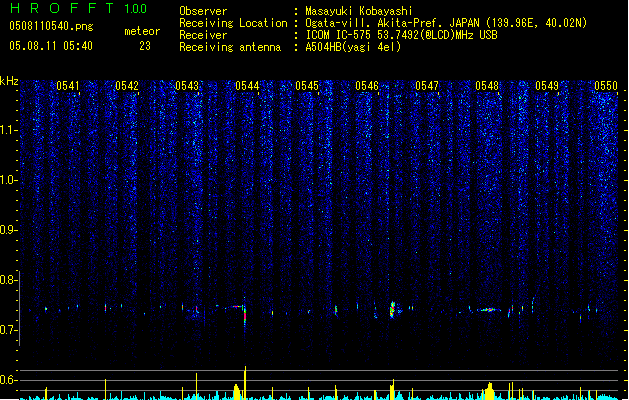Click the long horizontal echo at 0548

click(488, 310)
